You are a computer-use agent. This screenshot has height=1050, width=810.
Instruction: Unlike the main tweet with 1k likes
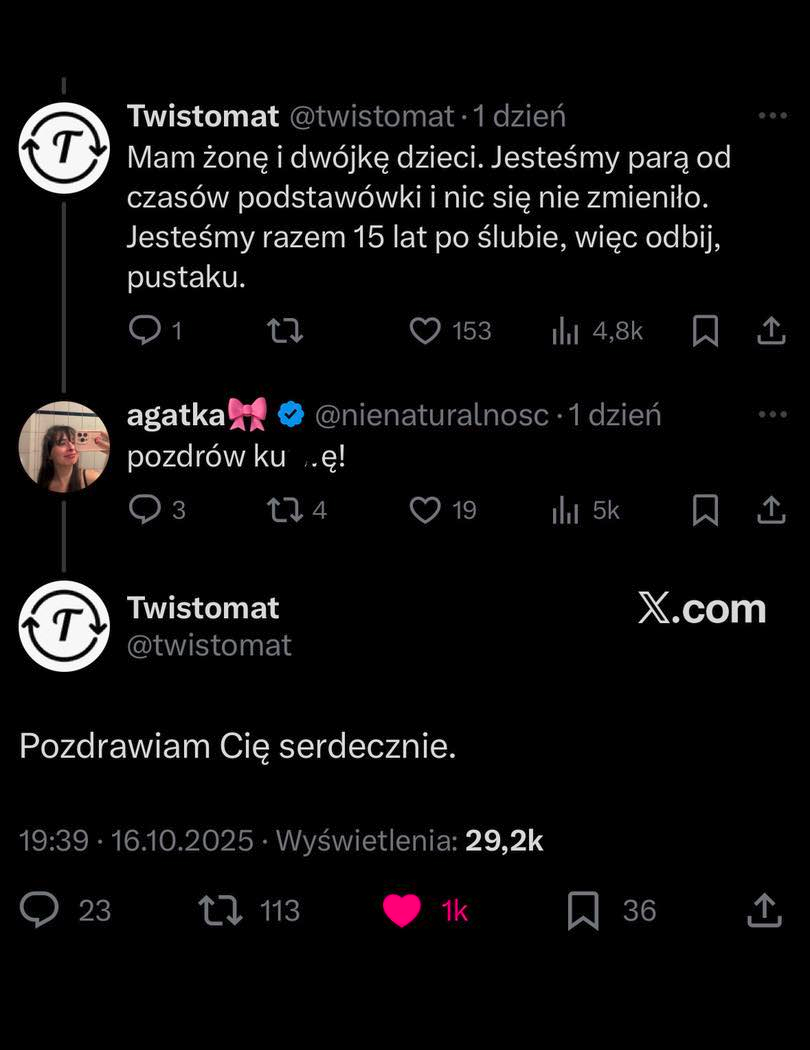[402, 910]
